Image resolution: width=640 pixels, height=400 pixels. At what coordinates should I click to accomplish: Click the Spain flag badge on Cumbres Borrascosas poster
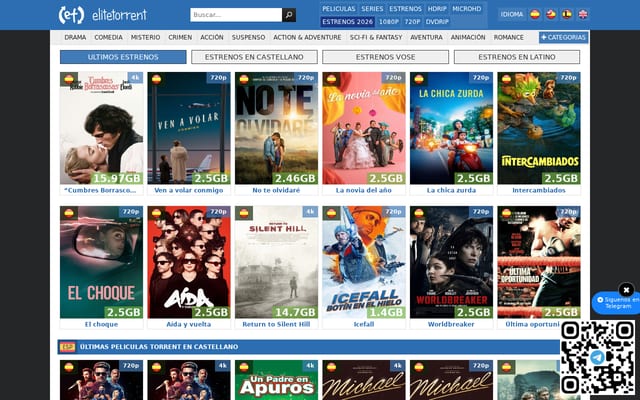(69, 79)
